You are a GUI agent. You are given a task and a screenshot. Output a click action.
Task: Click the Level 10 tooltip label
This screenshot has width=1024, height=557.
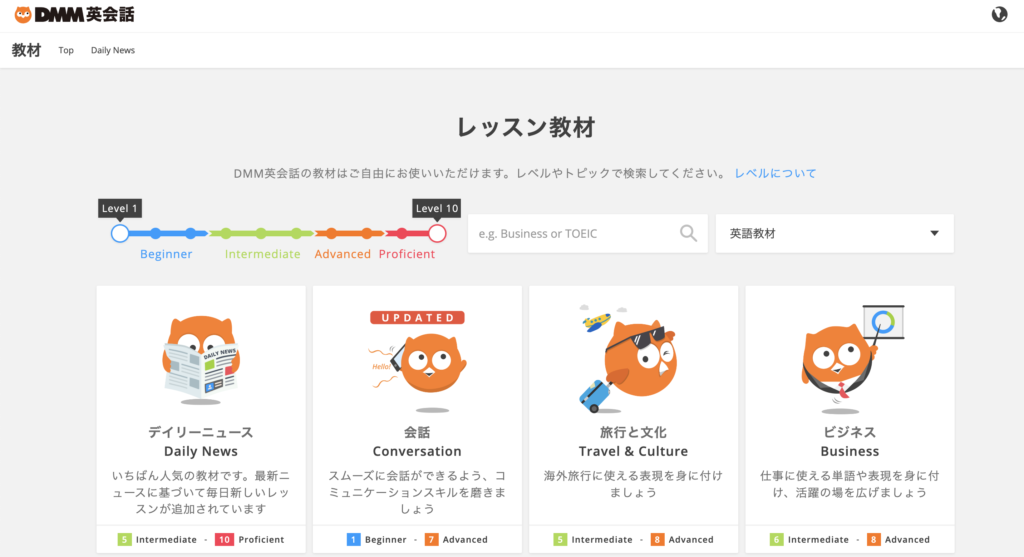[437, 208]
